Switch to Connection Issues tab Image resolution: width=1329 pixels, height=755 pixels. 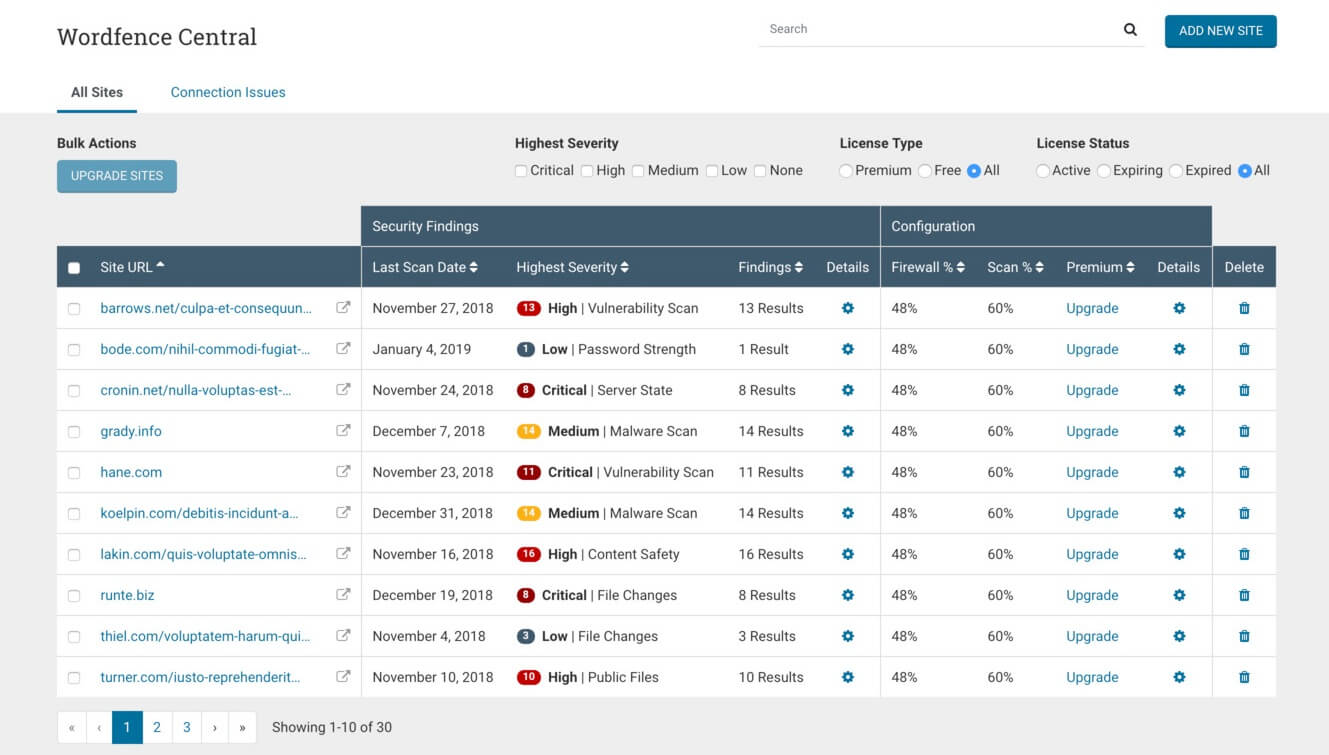click(228, 92)
